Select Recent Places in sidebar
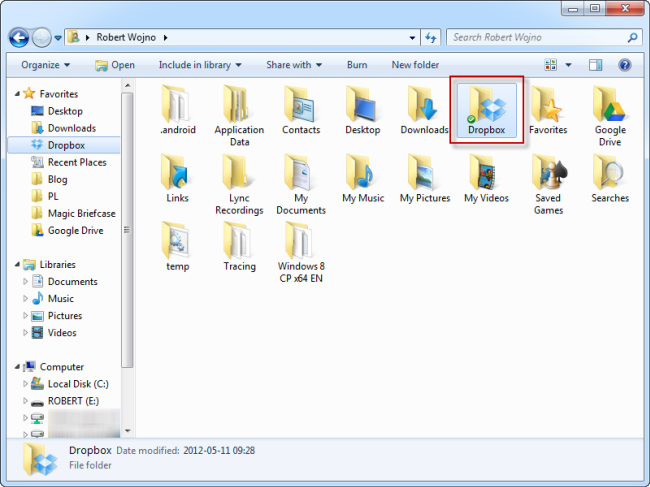 [77, 162]
